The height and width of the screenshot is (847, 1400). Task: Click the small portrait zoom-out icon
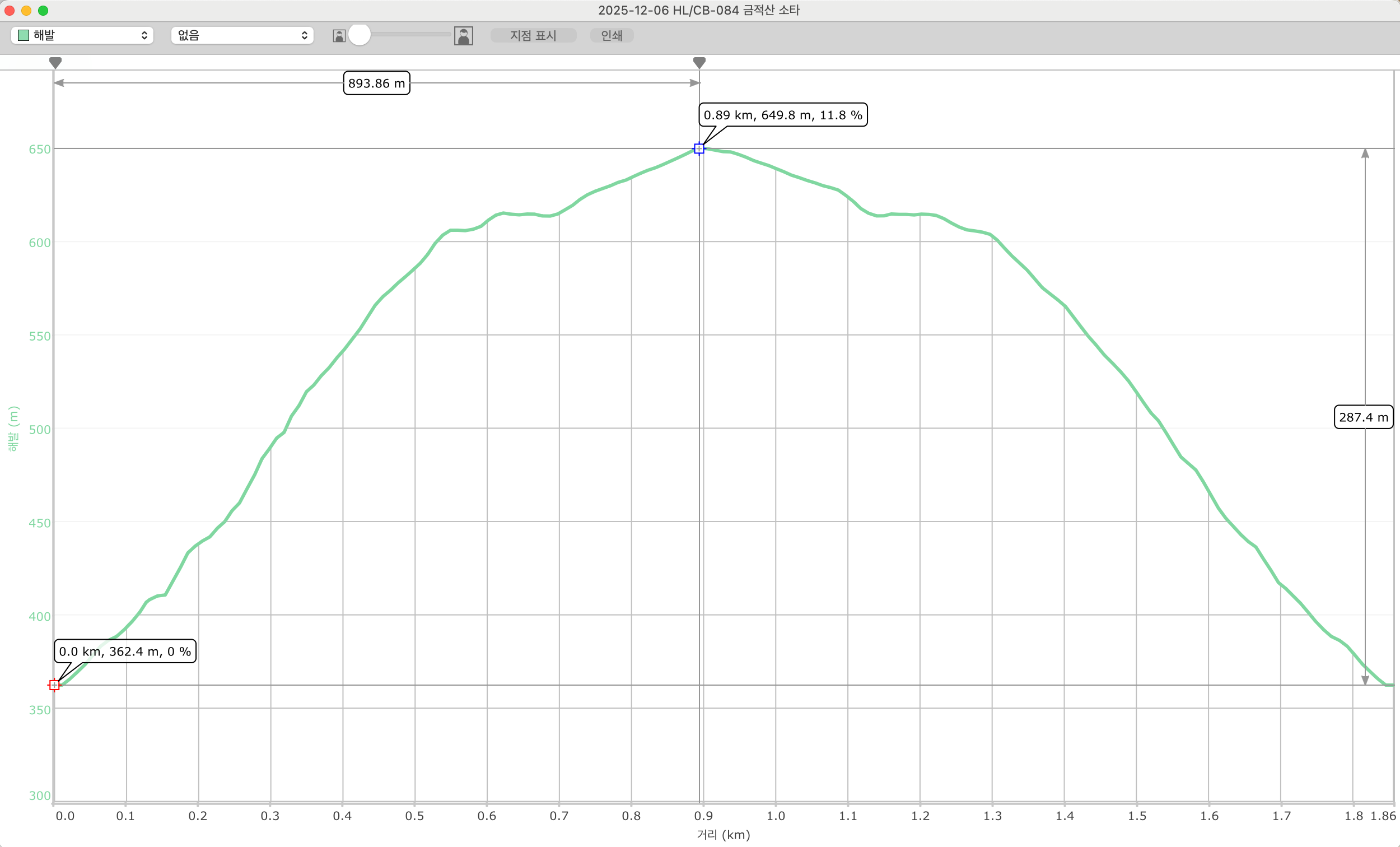point(339,36)
